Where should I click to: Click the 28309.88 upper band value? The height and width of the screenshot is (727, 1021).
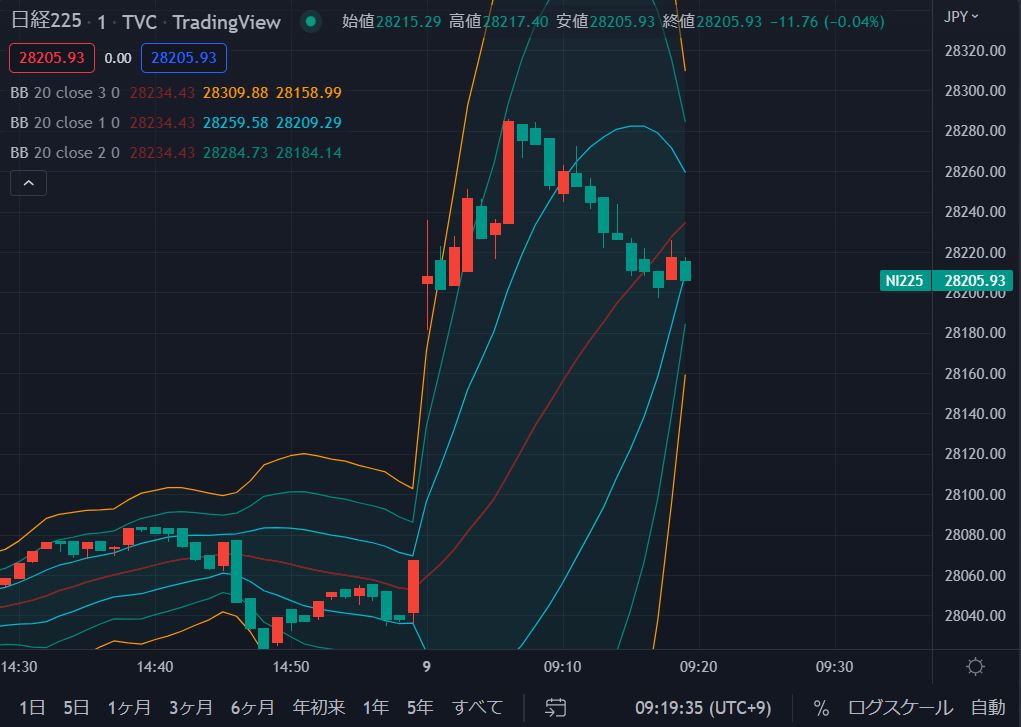pos(235,93)
